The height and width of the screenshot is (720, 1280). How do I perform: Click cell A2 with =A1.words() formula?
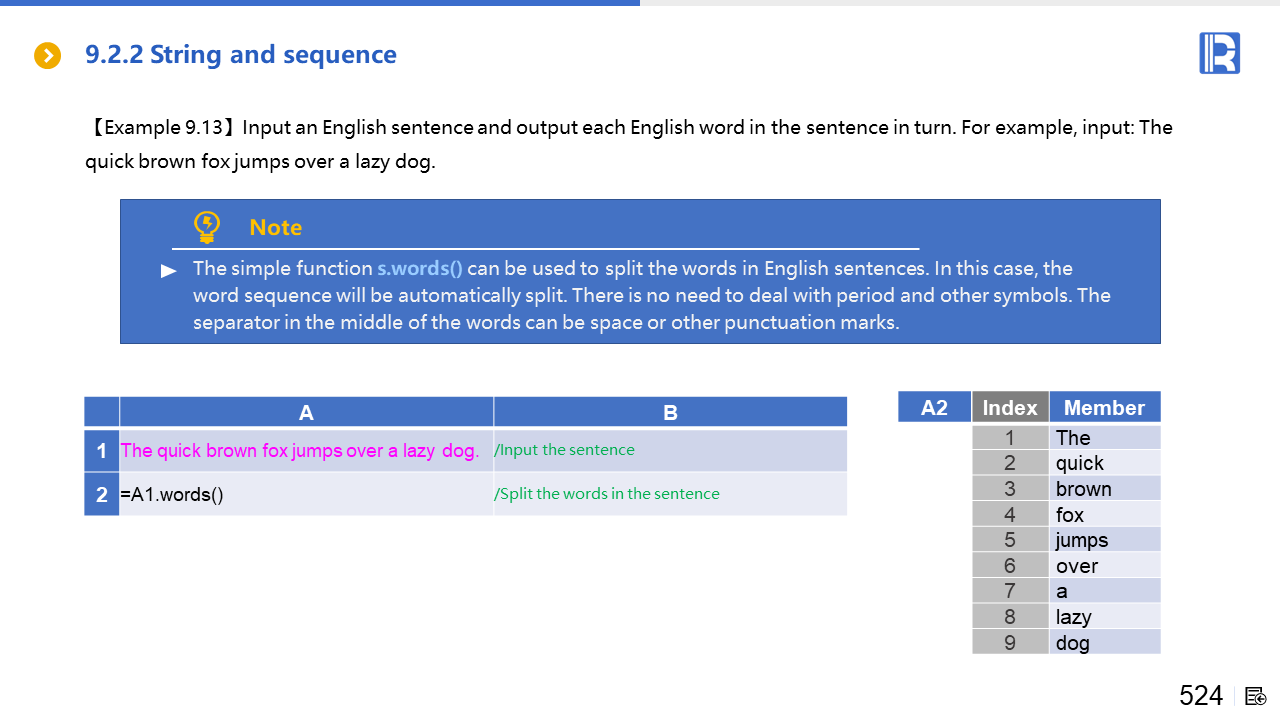tap(300, 494)
